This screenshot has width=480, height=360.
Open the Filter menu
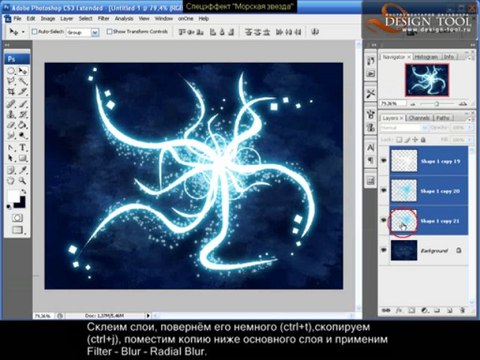104,19
